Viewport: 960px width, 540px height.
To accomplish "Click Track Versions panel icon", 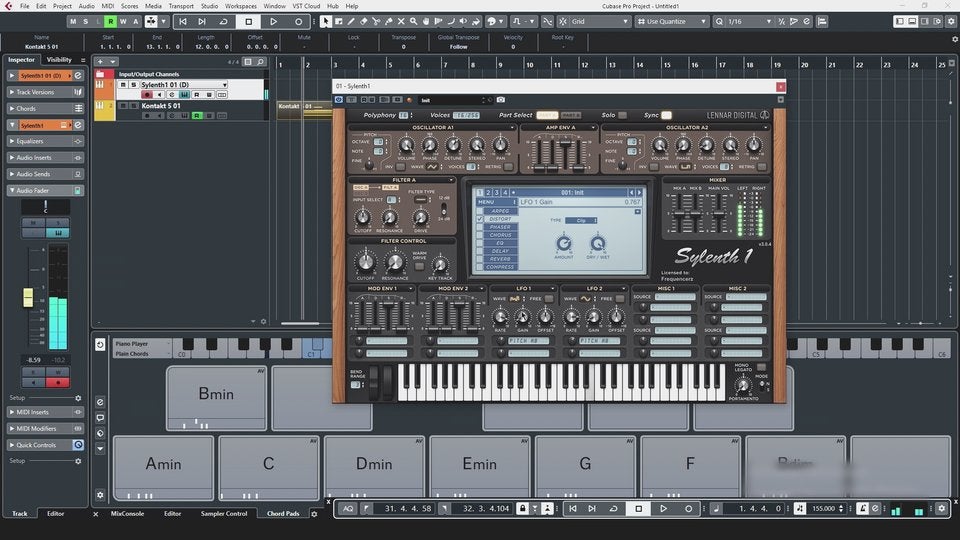I will pos(78,92).
